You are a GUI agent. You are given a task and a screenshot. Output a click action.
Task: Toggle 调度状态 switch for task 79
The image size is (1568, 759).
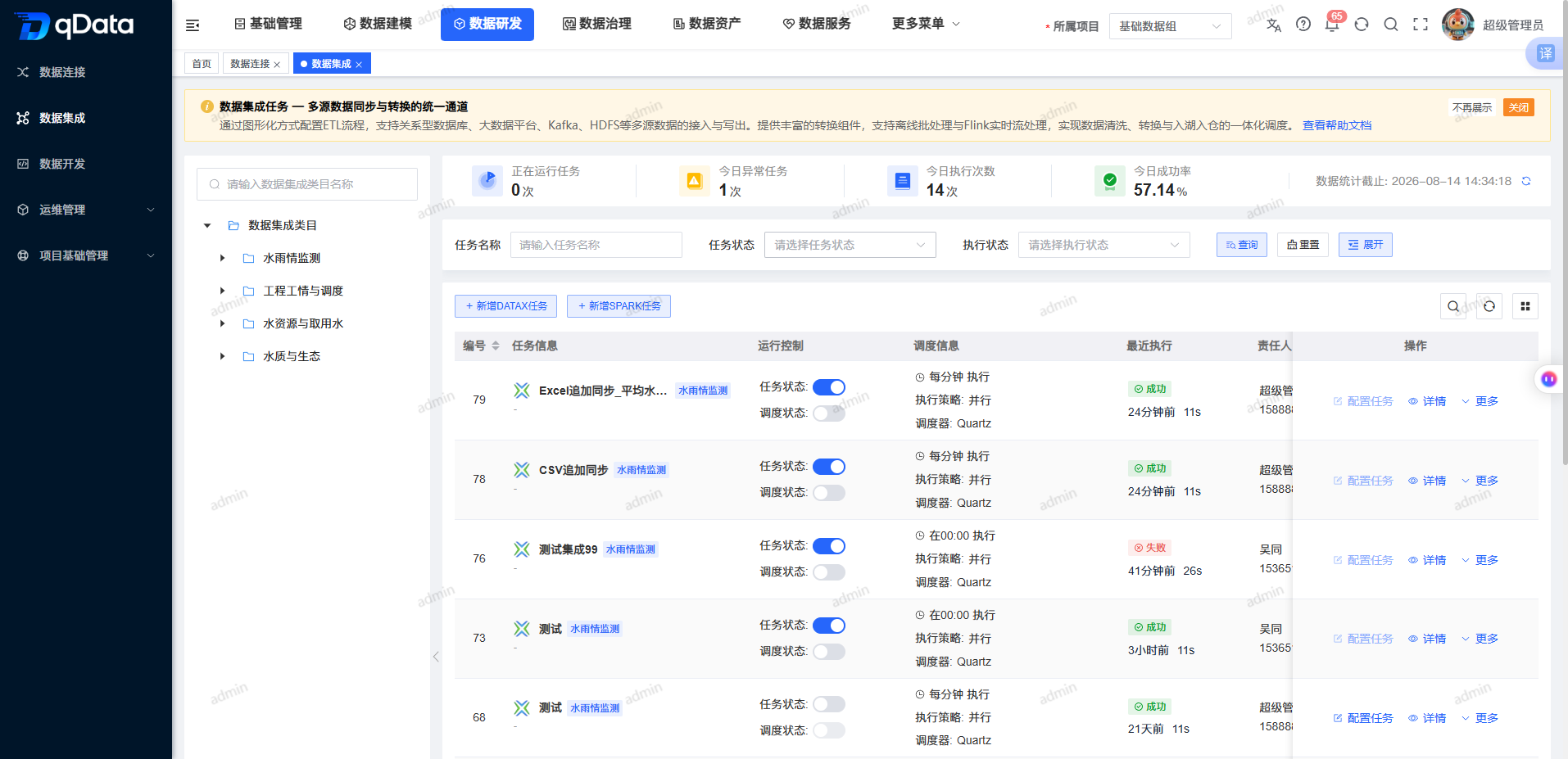(829, 413)
